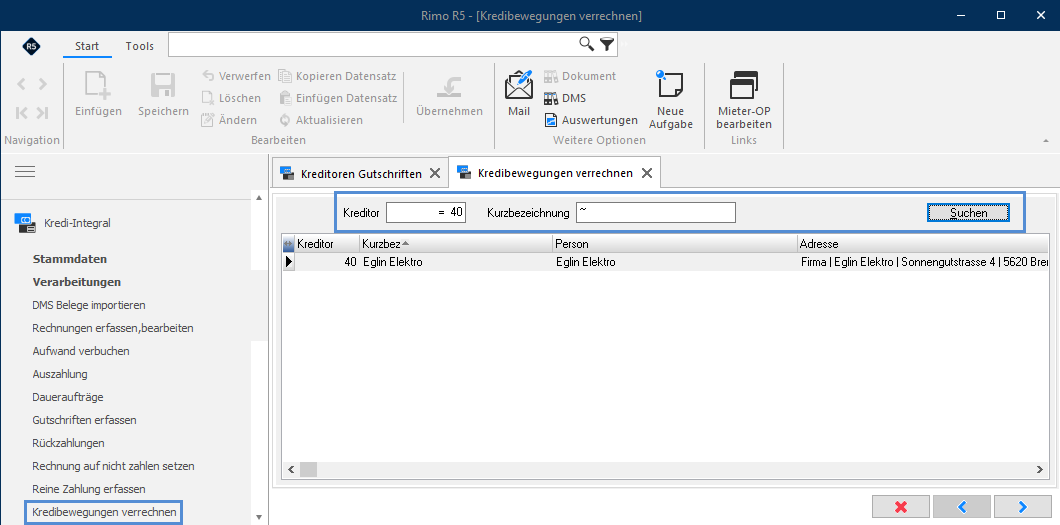This screenshot has height=525, width=1060.
Task: Click the search magnifier icon
Action: (x=586, y=45)
